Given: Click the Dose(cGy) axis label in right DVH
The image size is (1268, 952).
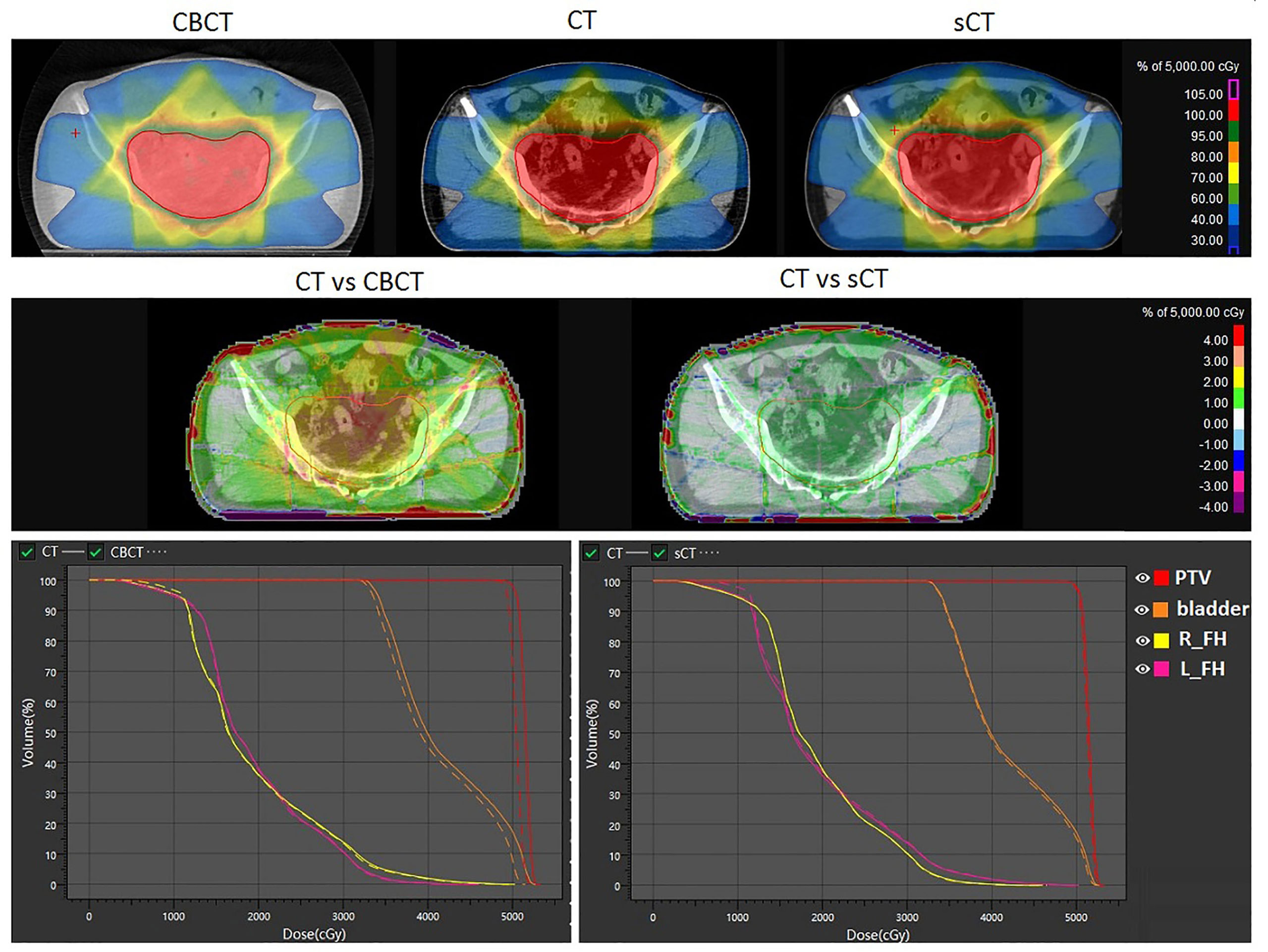Looking at the screenshot, I should [878, 935].
